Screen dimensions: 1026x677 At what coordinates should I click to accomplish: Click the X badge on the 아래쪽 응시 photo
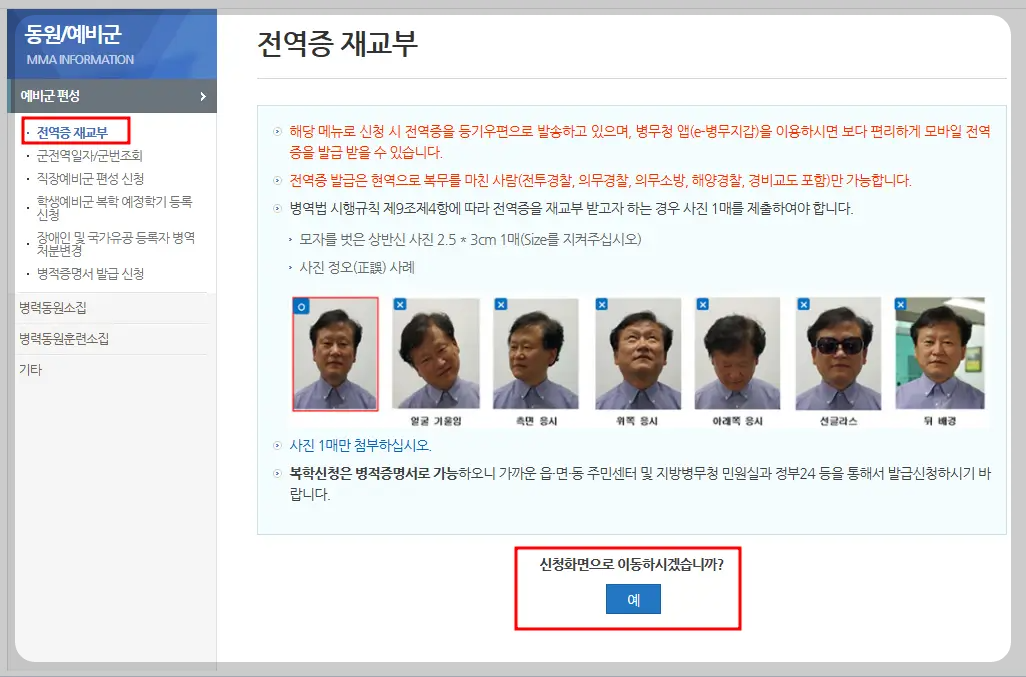(703, 304)
